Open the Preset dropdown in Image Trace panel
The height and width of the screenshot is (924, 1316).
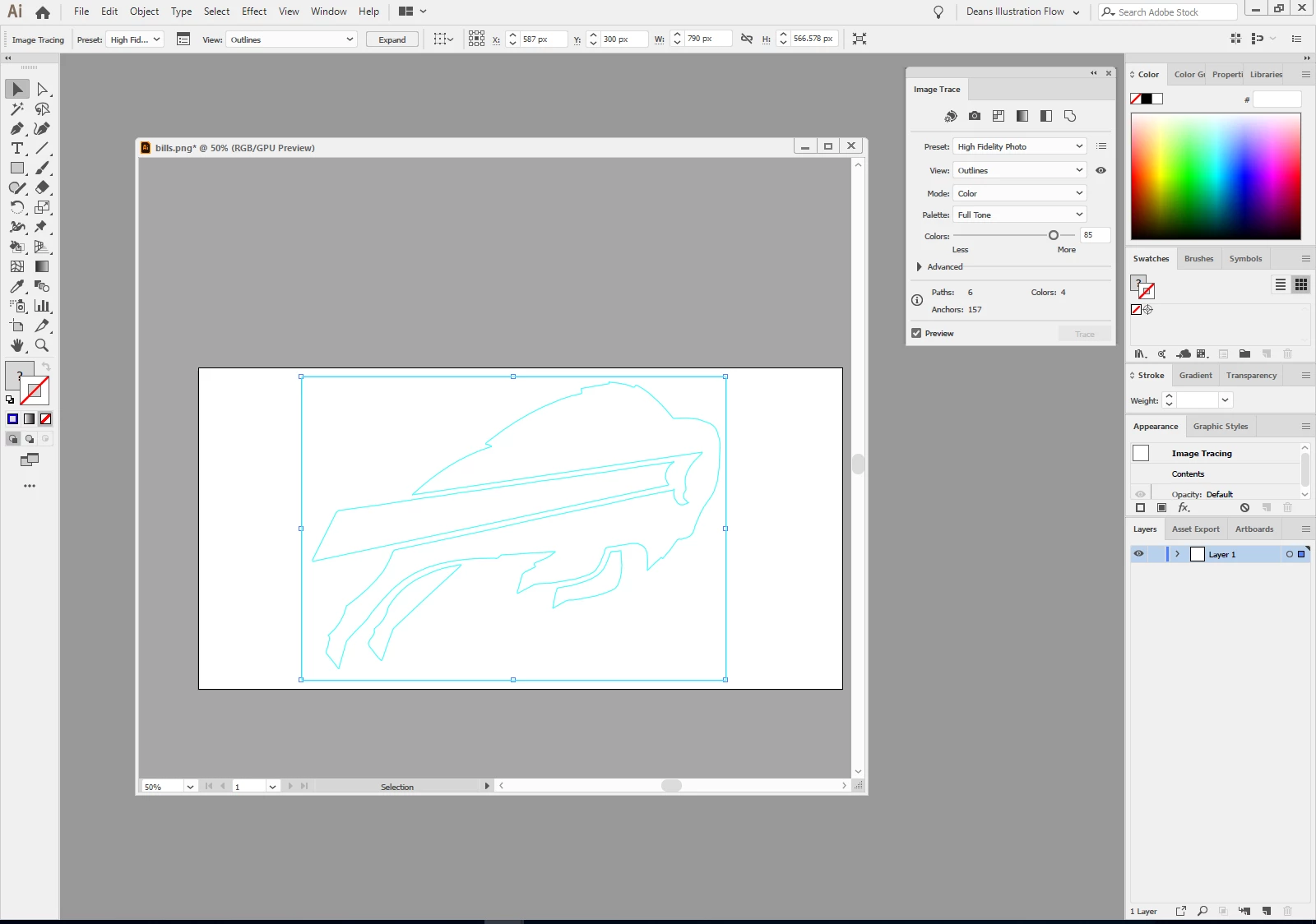(1020, 146)
